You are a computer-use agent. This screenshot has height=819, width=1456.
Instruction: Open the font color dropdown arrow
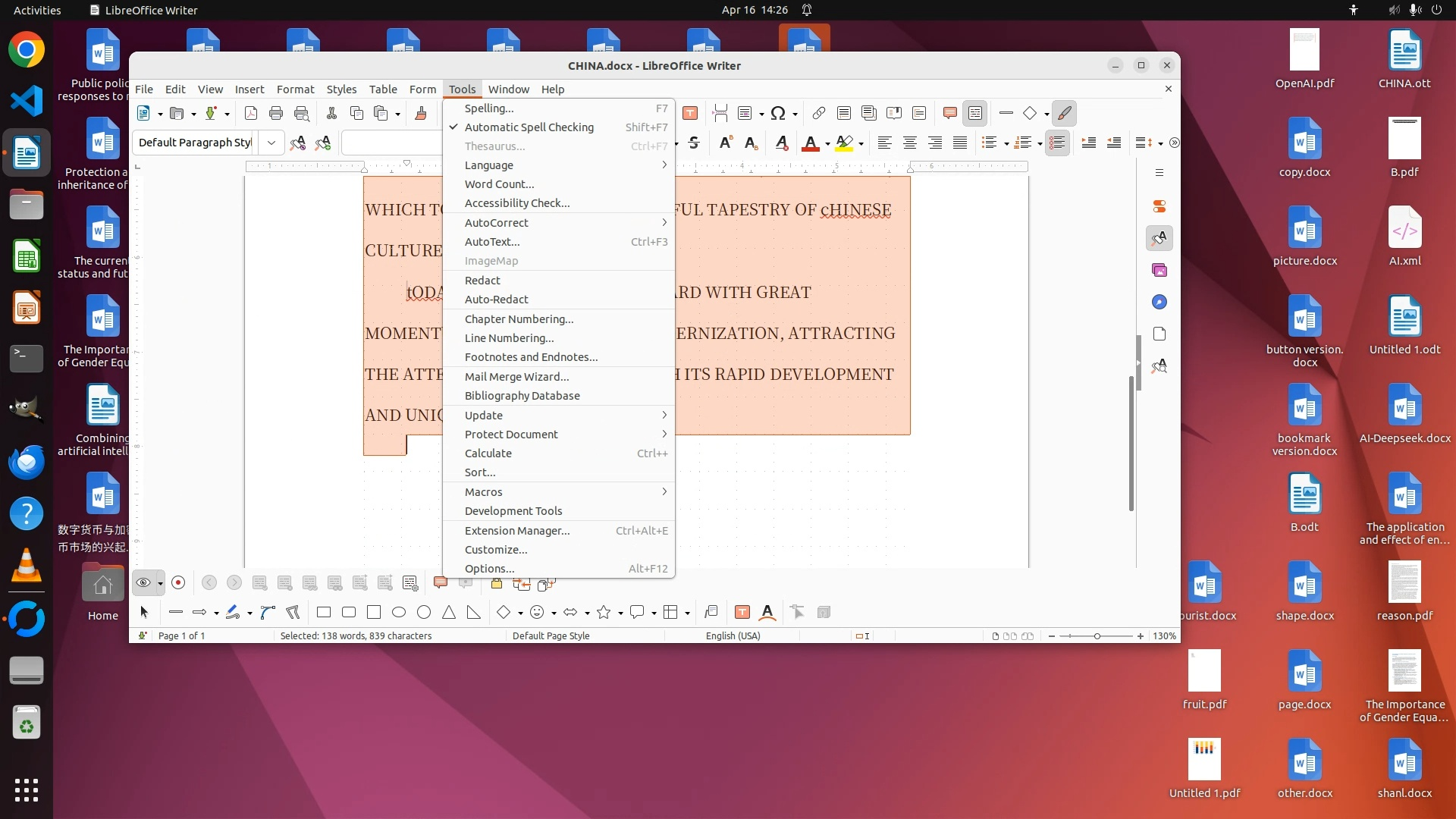tap(827, 143)
